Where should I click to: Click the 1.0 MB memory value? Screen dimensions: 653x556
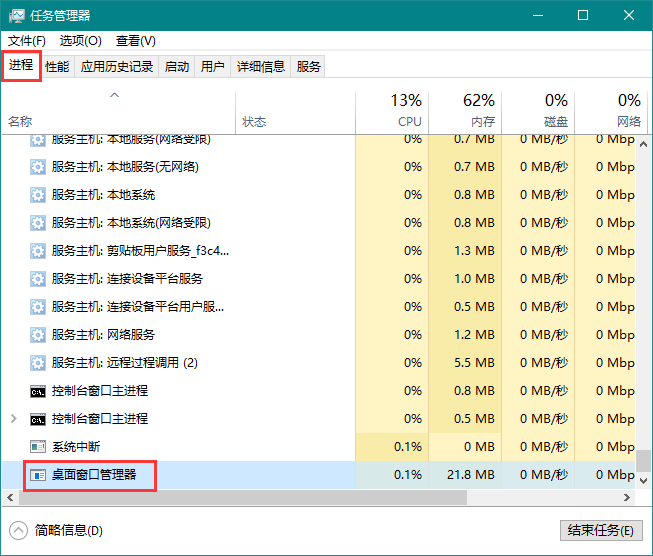(474, 279)
